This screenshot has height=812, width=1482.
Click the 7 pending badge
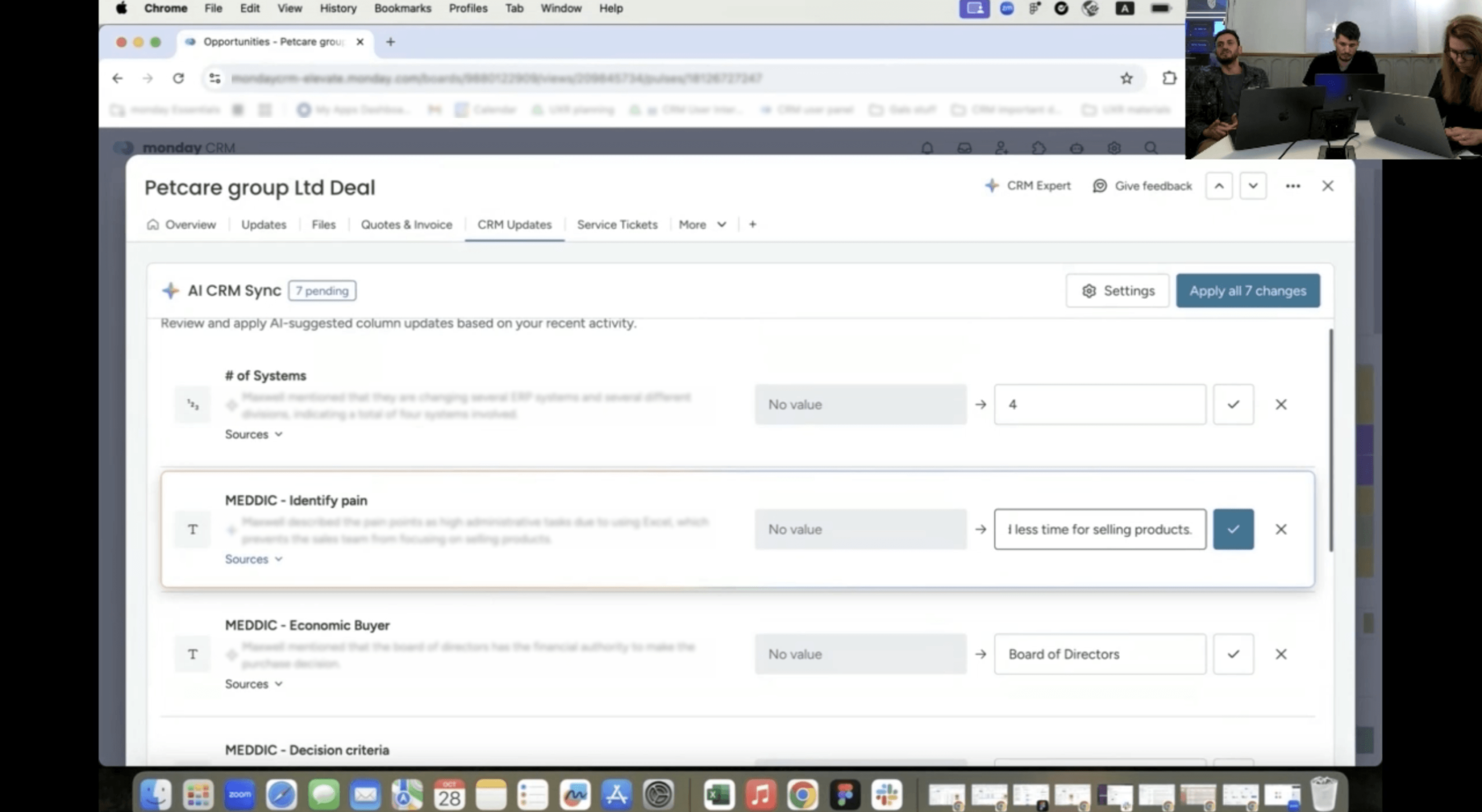(322, 291)
